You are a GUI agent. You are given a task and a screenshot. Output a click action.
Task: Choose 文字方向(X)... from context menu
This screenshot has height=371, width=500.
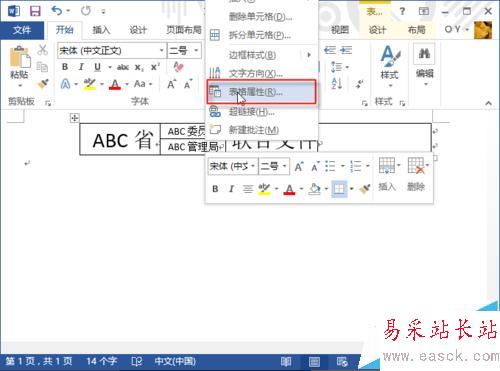coord(262,73)
